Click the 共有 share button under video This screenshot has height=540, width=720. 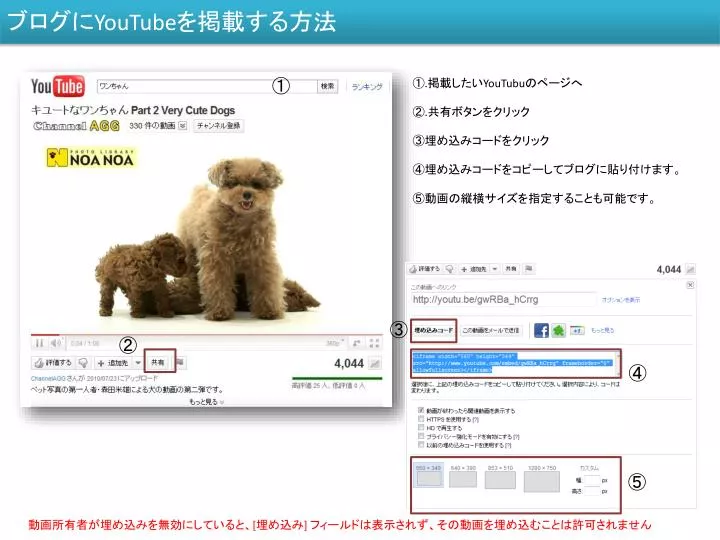159,362
